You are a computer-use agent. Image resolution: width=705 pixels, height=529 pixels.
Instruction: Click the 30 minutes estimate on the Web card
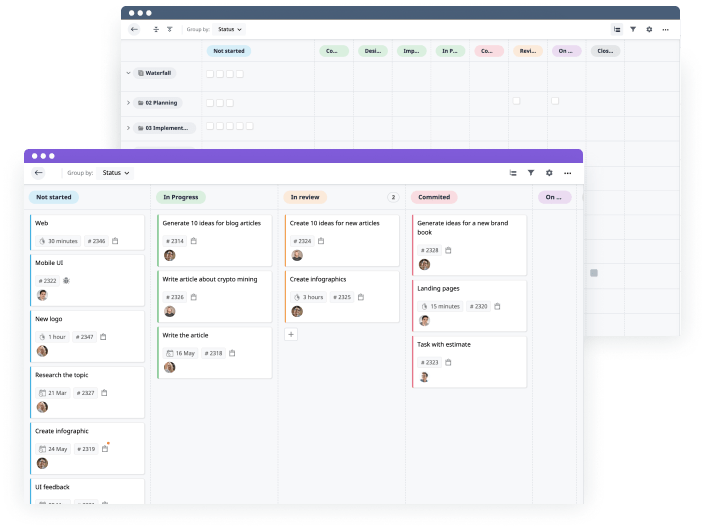coord(58,241)
